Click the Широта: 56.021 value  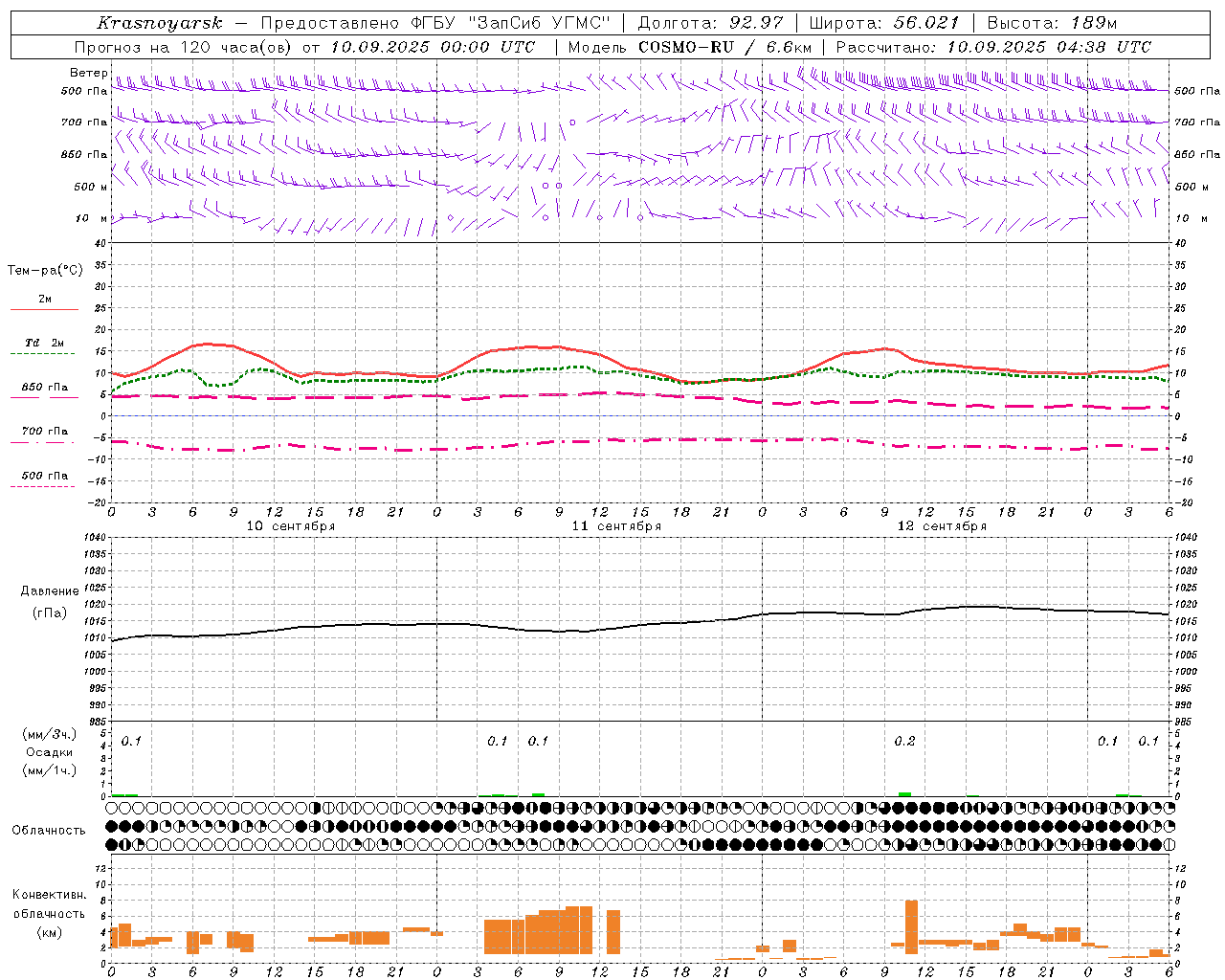883,23
